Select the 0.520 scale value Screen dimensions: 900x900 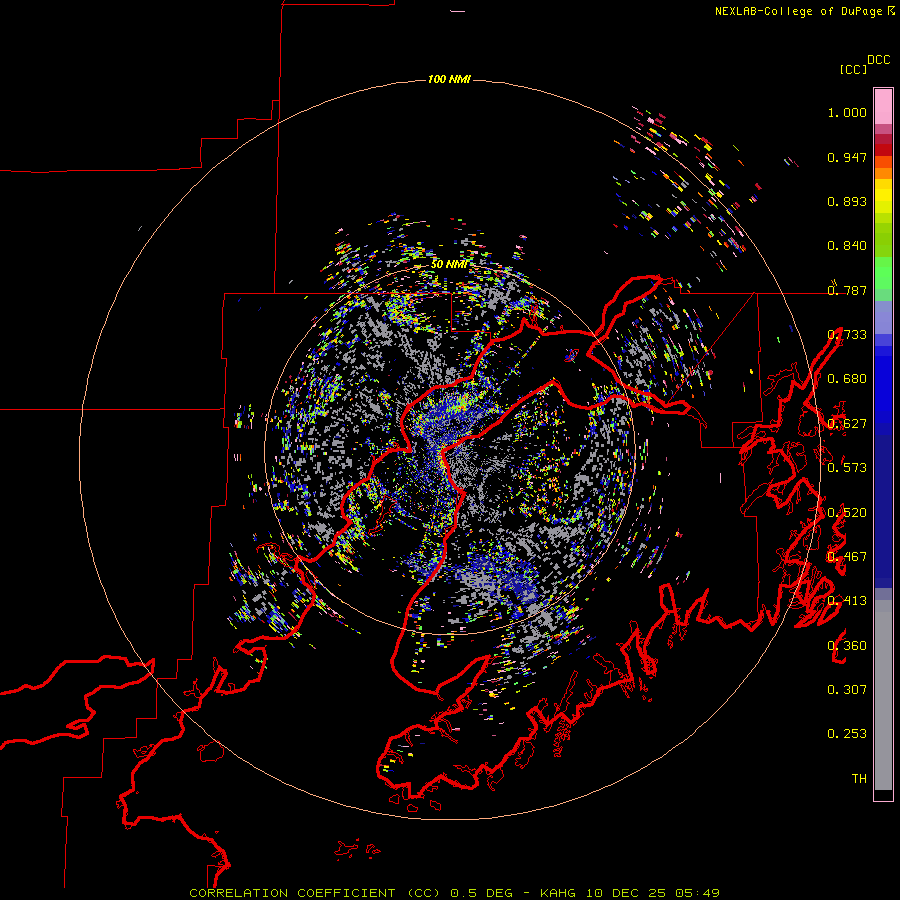click(x=847, y=513)
